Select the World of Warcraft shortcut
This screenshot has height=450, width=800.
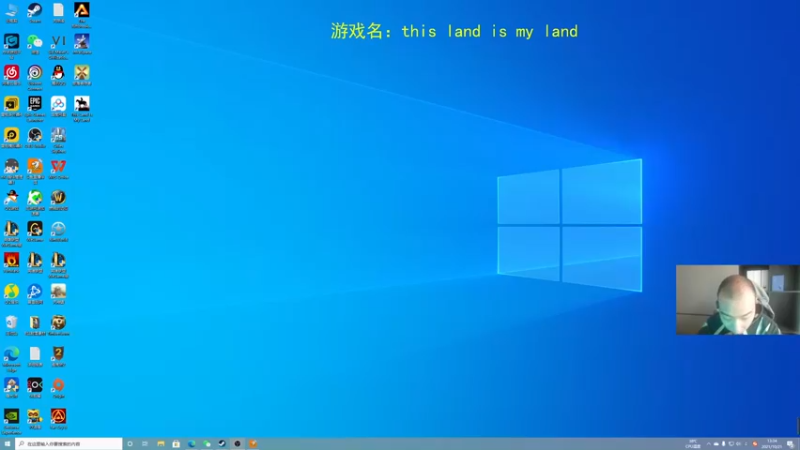pos(58,200)
